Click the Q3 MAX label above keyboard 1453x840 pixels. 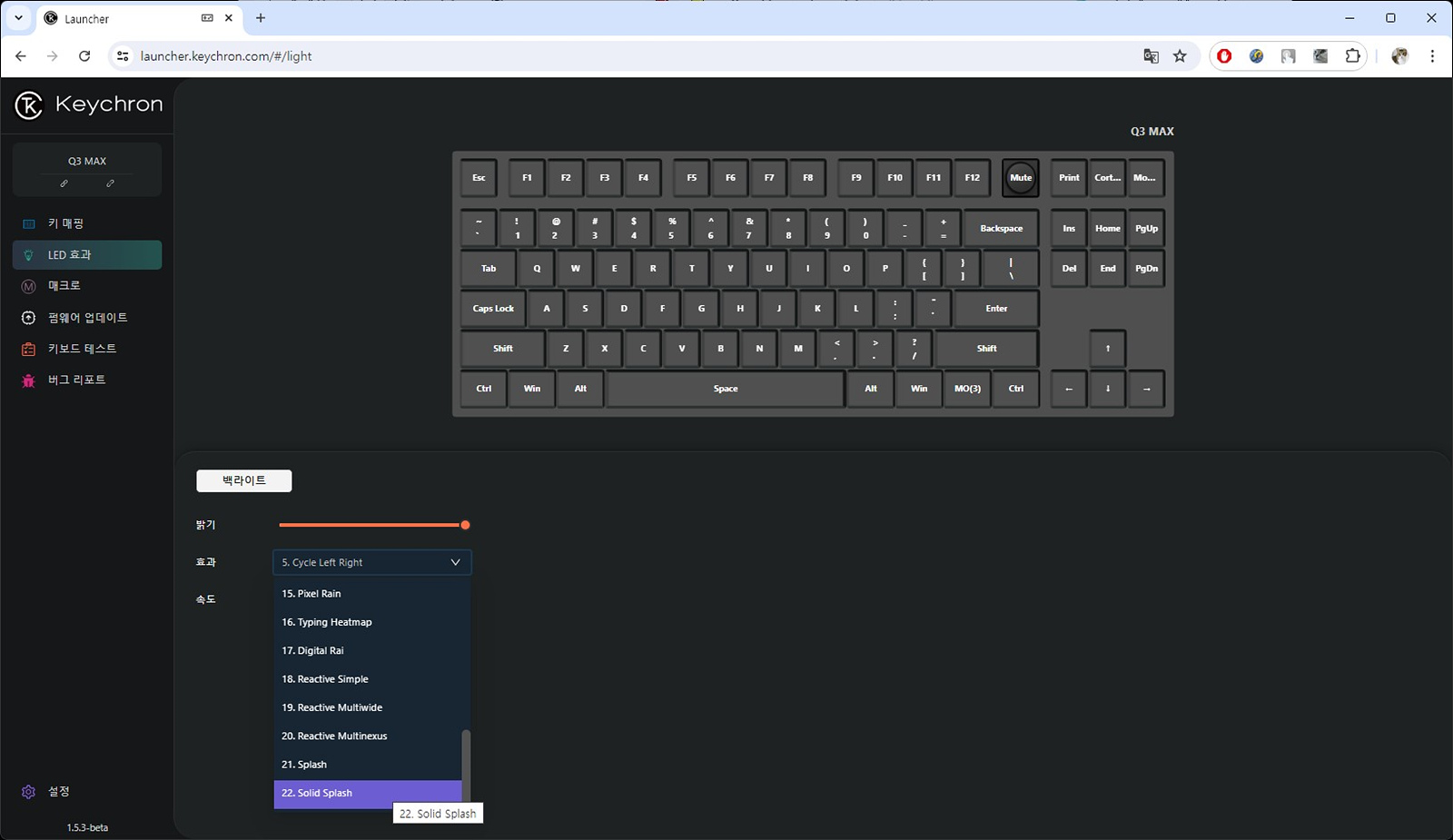click(x=1152, y=132)
